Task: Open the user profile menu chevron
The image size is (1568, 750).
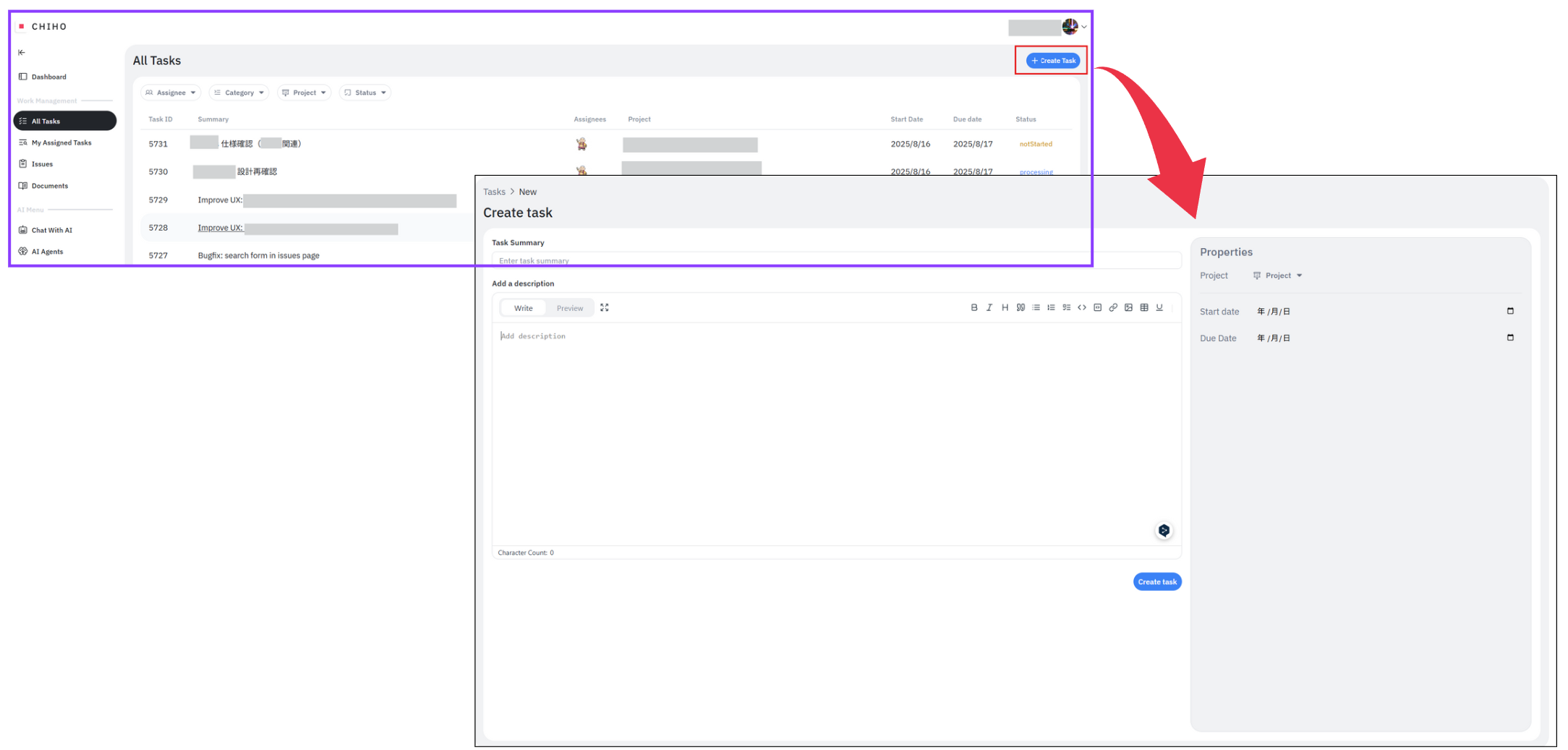Action: pyautogui.click(x=1084, y=27)
